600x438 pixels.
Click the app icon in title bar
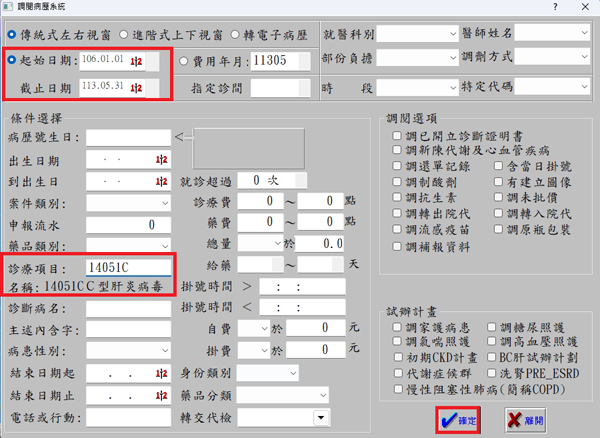click(11, 9)
